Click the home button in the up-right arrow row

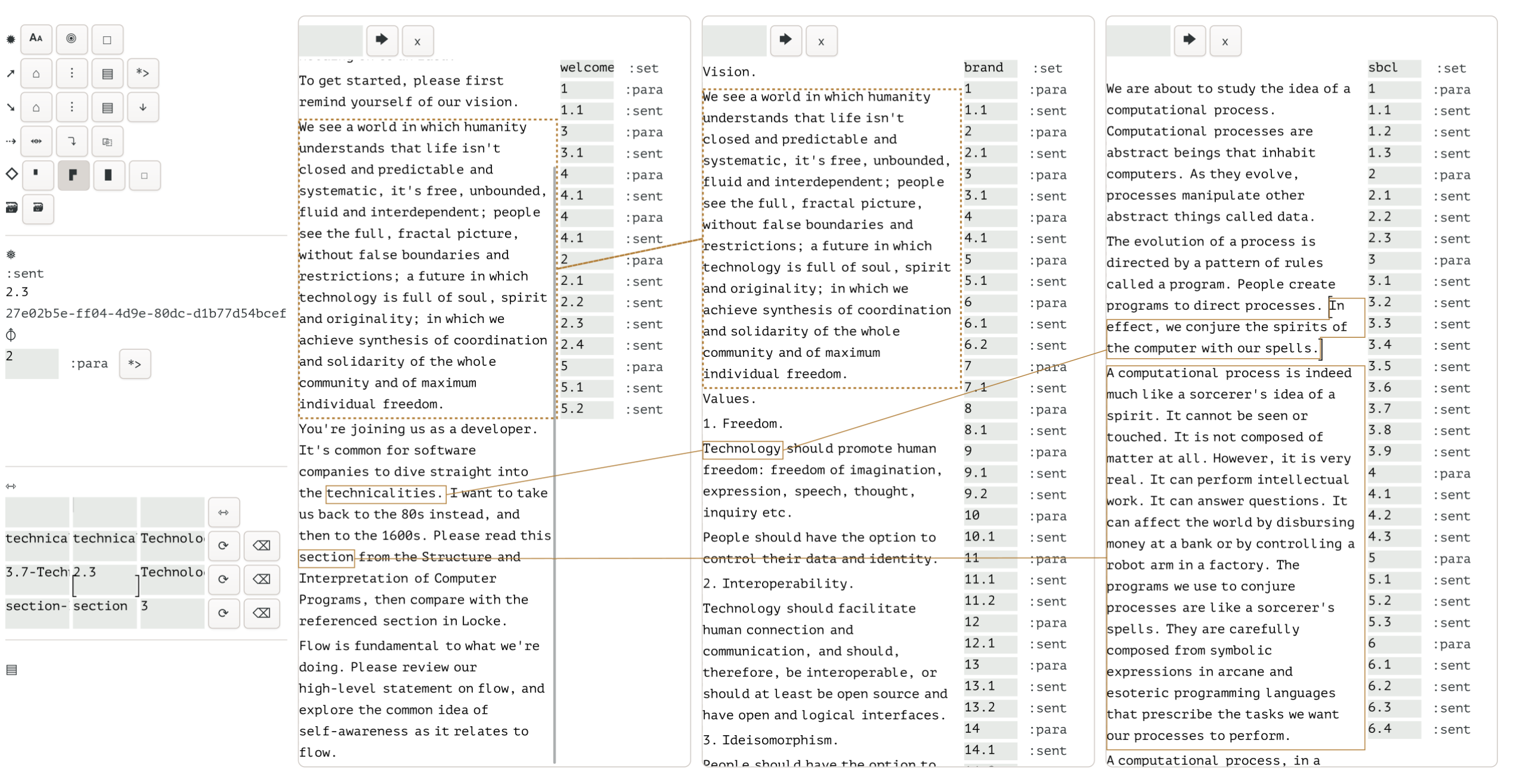pos(36,74)
